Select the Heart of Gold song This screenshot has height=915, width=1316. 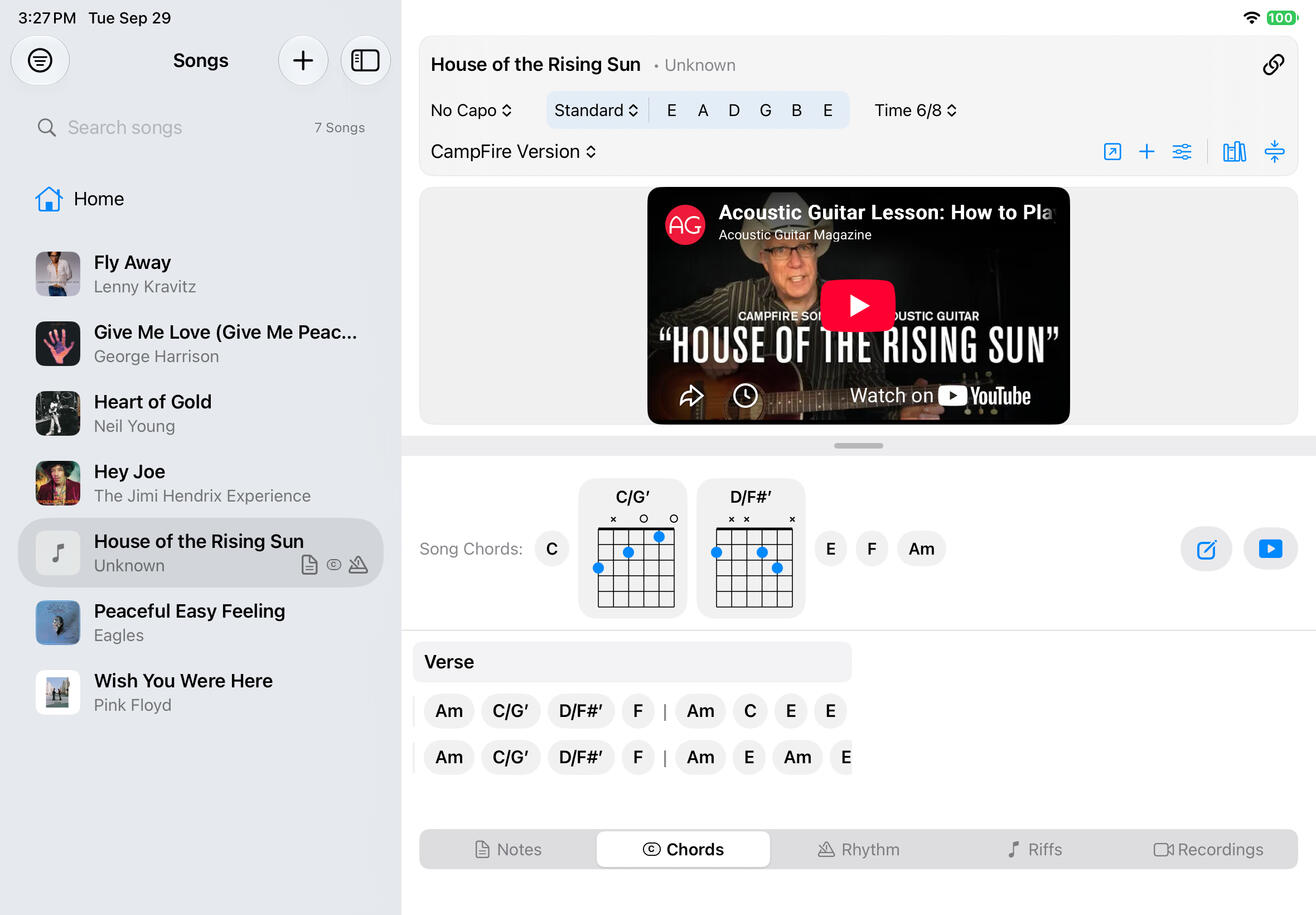pos(200,414)
